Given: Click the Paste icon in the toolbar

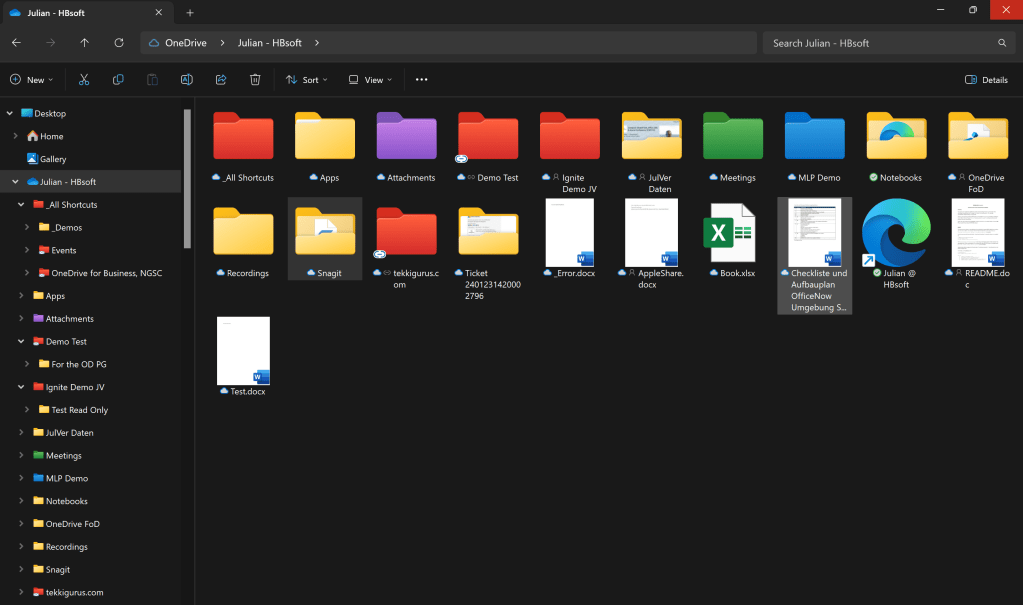Looking at the screenshot, I should click(x=152, y=79).
